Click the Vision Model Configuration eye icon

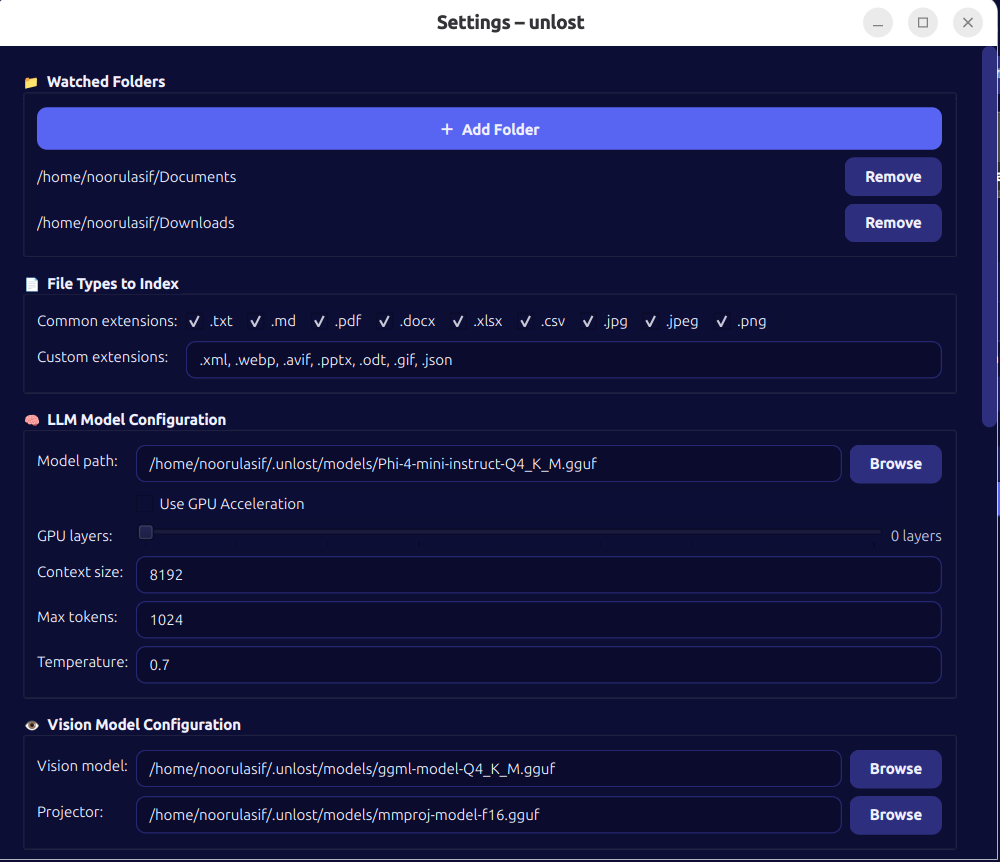coord(32,726)
